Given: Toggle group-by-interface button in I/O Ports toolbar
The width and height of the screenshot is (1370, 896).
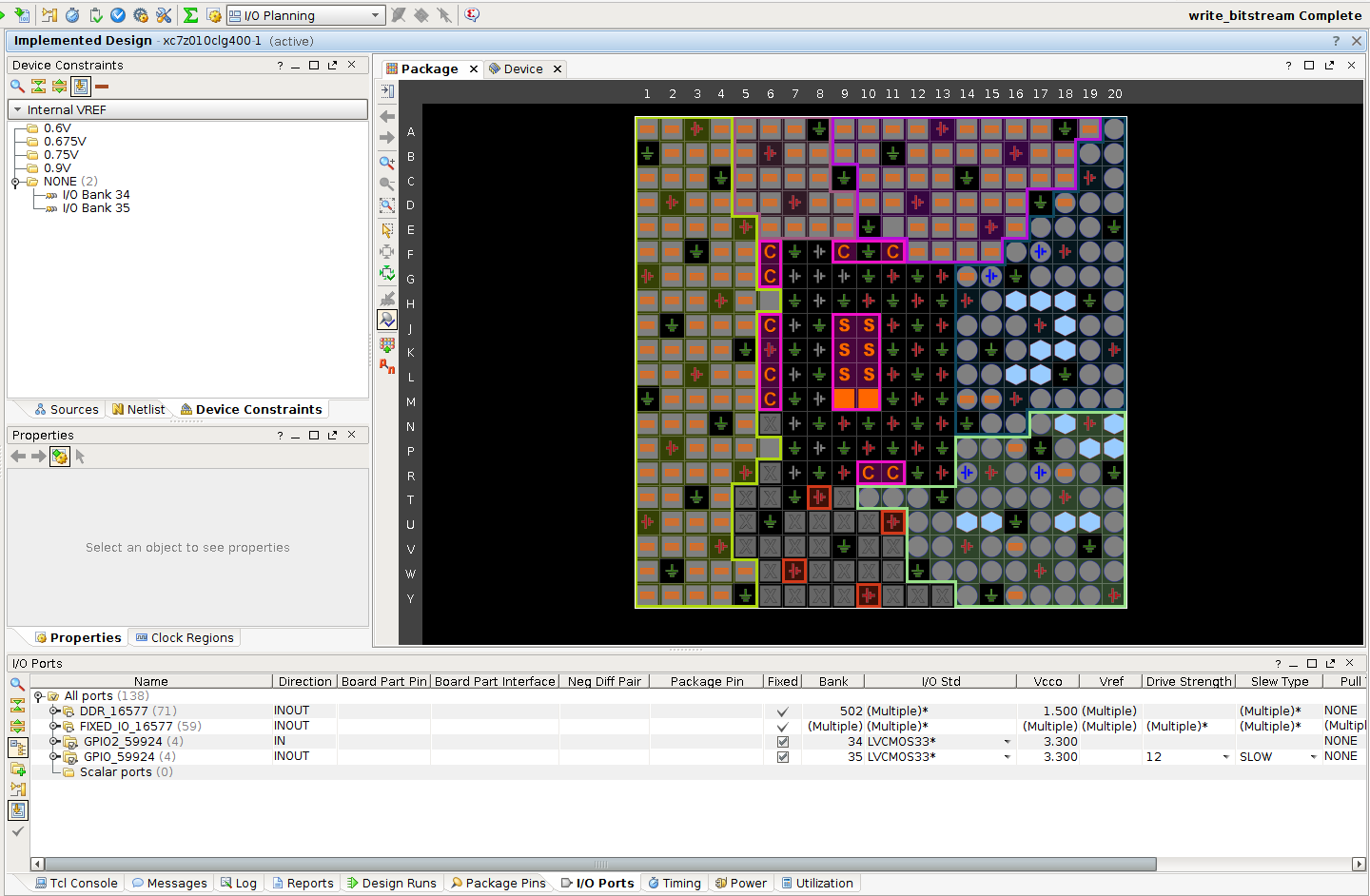Looking at the screenshot, I should pyautogui.click(x=17, y=748).
